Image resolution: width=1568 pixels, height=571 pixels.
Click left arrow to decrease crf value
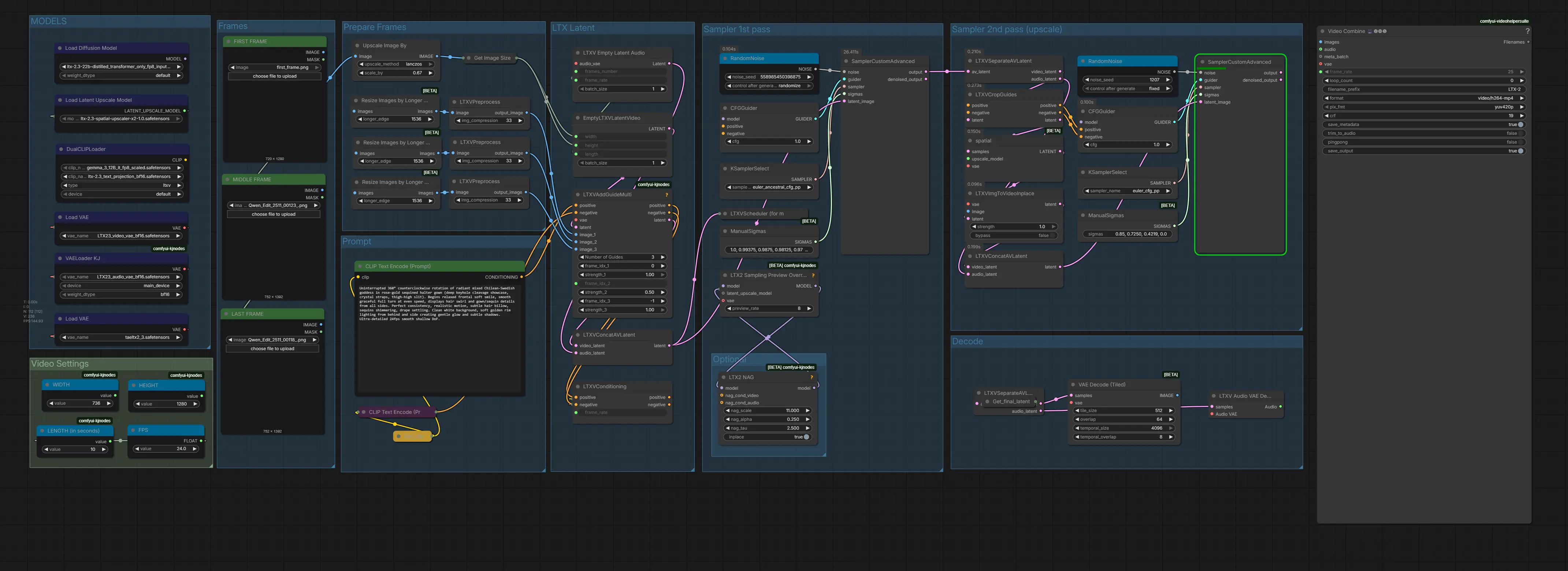(x=1326, y=116)
